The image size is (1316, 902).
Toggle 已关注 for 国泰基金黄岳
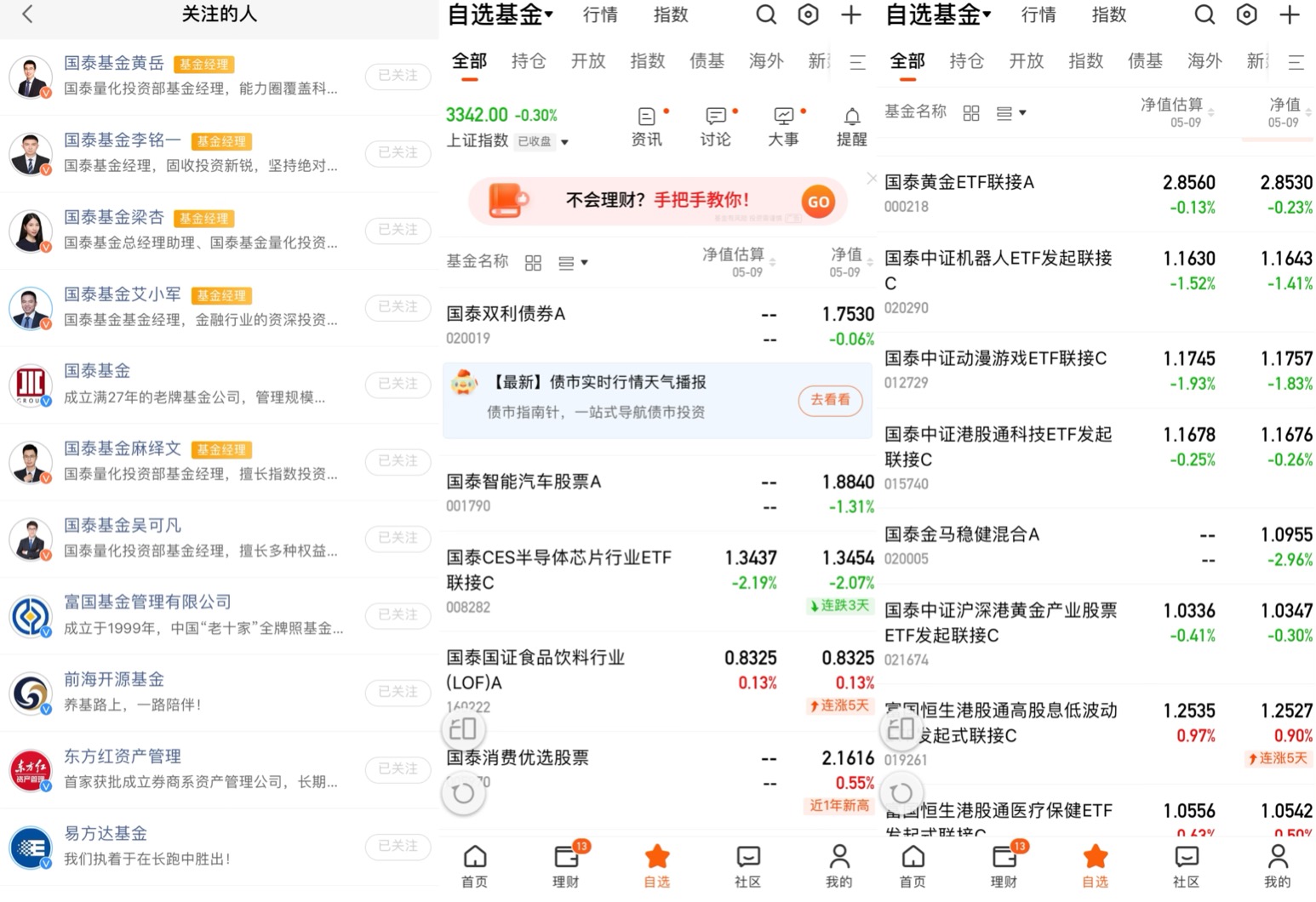398,76
